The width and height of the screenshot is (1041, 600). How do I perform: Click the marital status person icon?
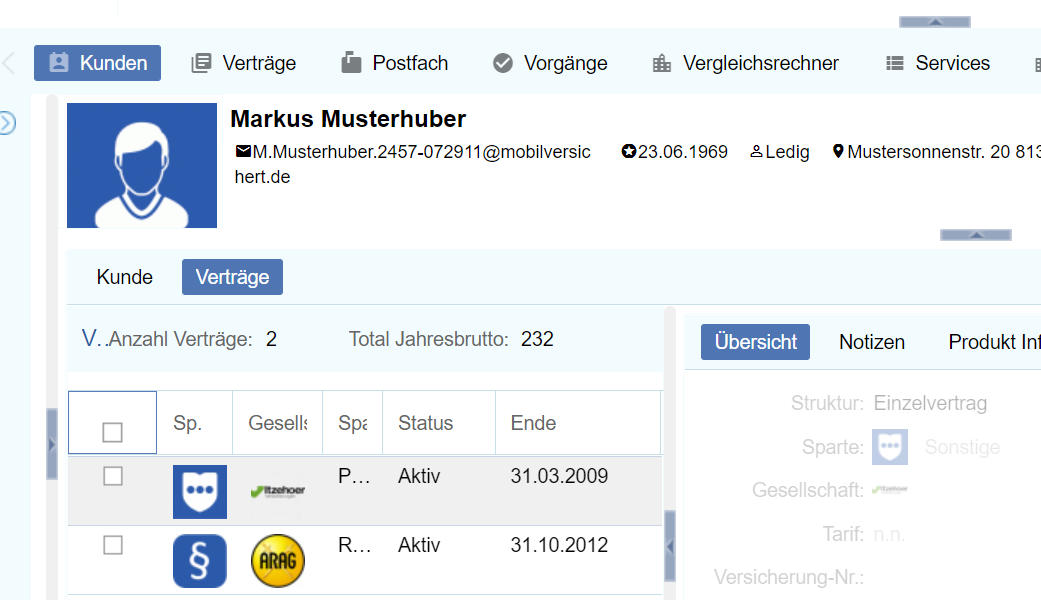click(x=756, y=152)
